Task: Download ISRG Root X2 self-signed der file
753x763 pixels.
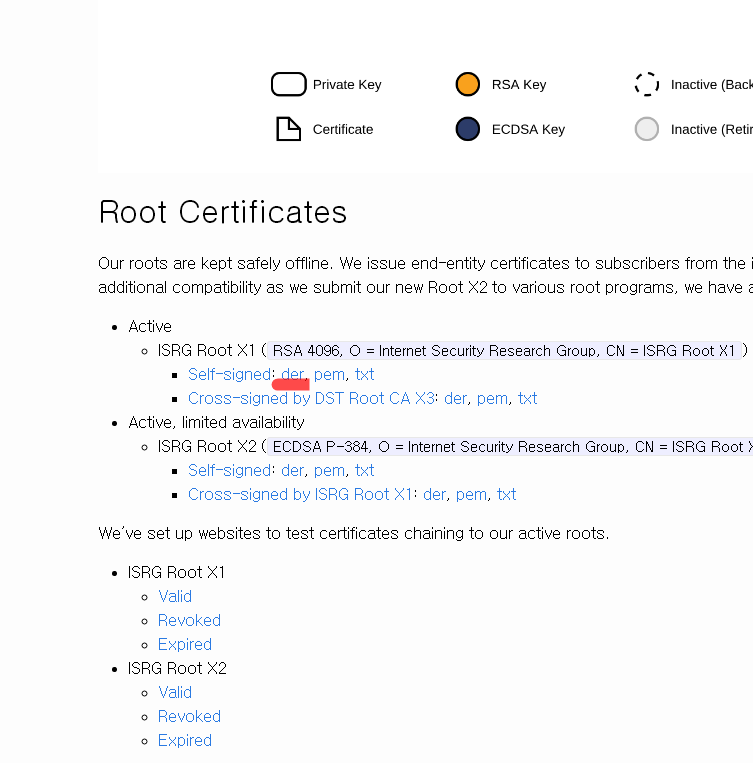Action: (293, 470)
